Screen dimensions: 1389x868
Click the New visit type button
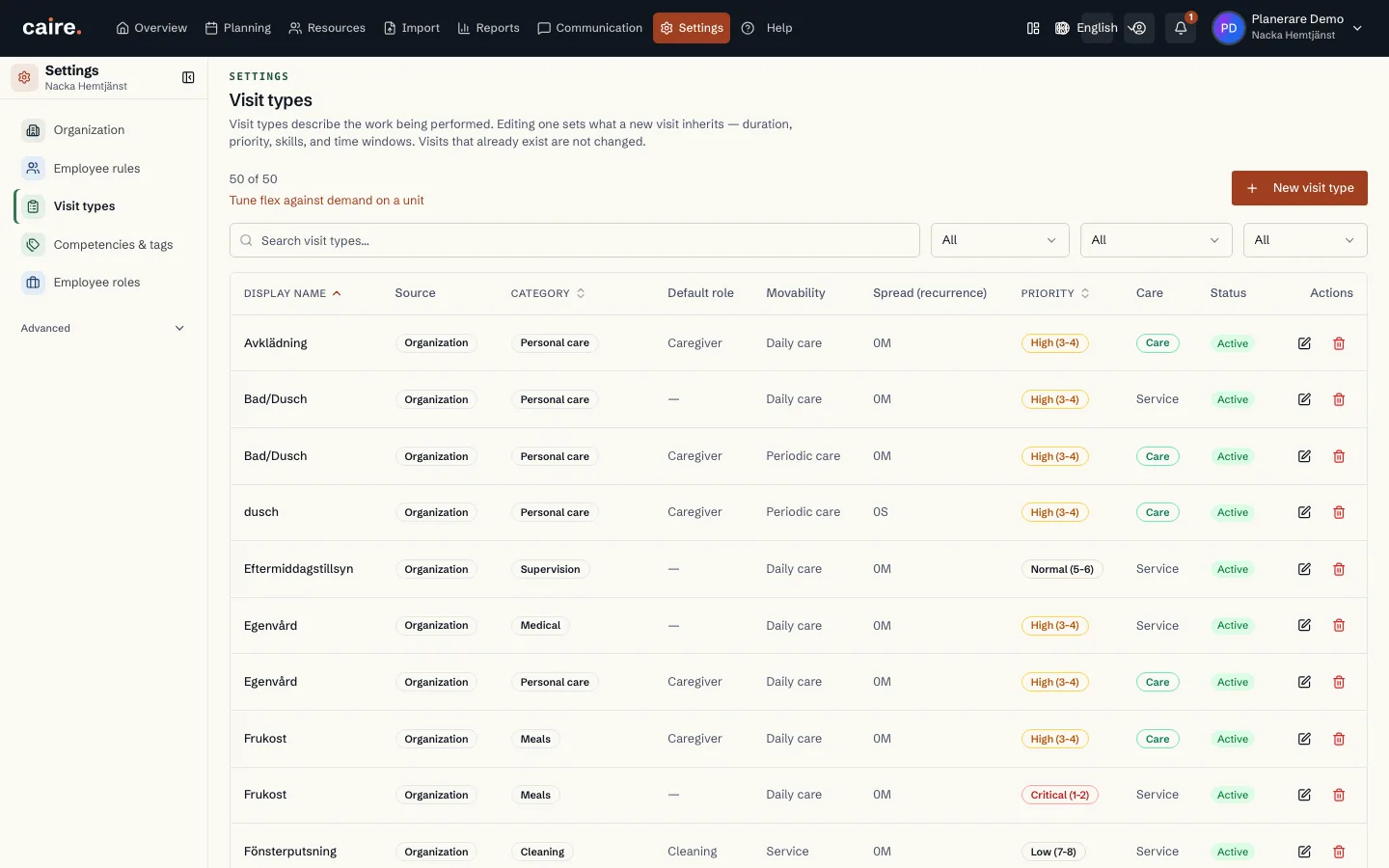click(1299, 188)
